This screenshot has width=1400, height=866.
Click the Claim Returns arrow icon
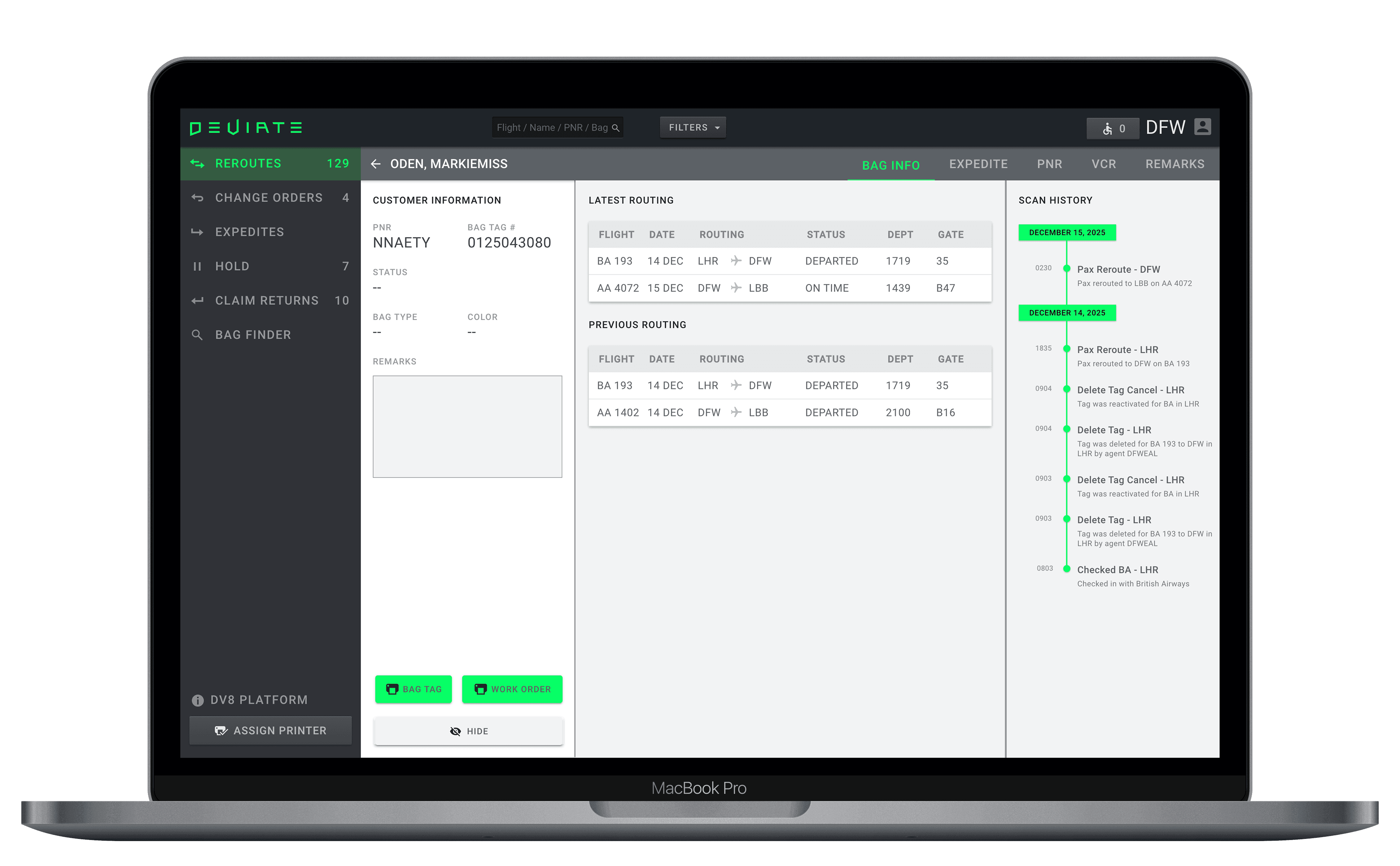coord(197,301)
